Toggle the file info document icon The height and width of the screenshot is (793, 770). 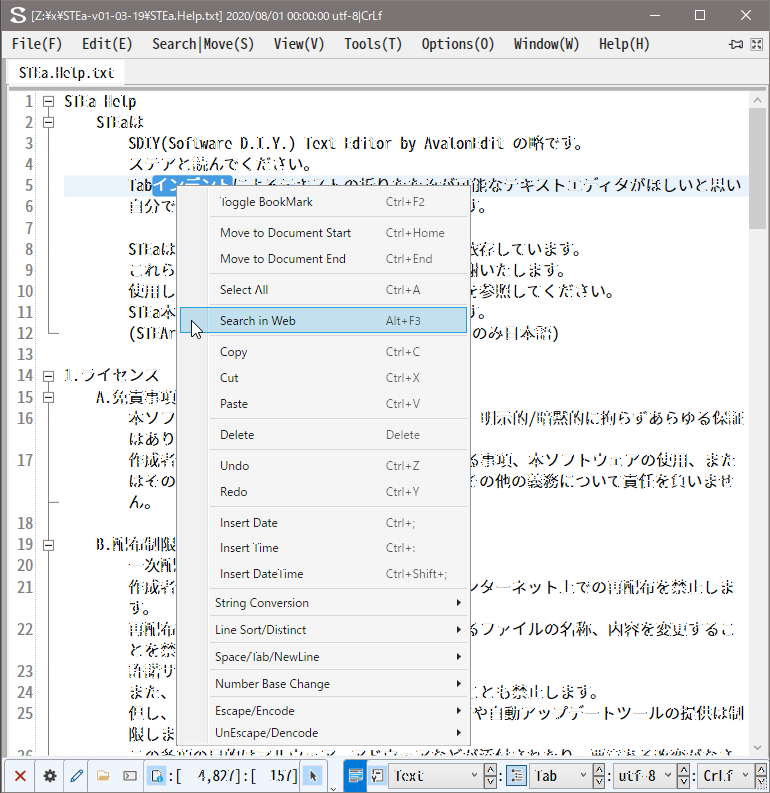click(157, 775)
